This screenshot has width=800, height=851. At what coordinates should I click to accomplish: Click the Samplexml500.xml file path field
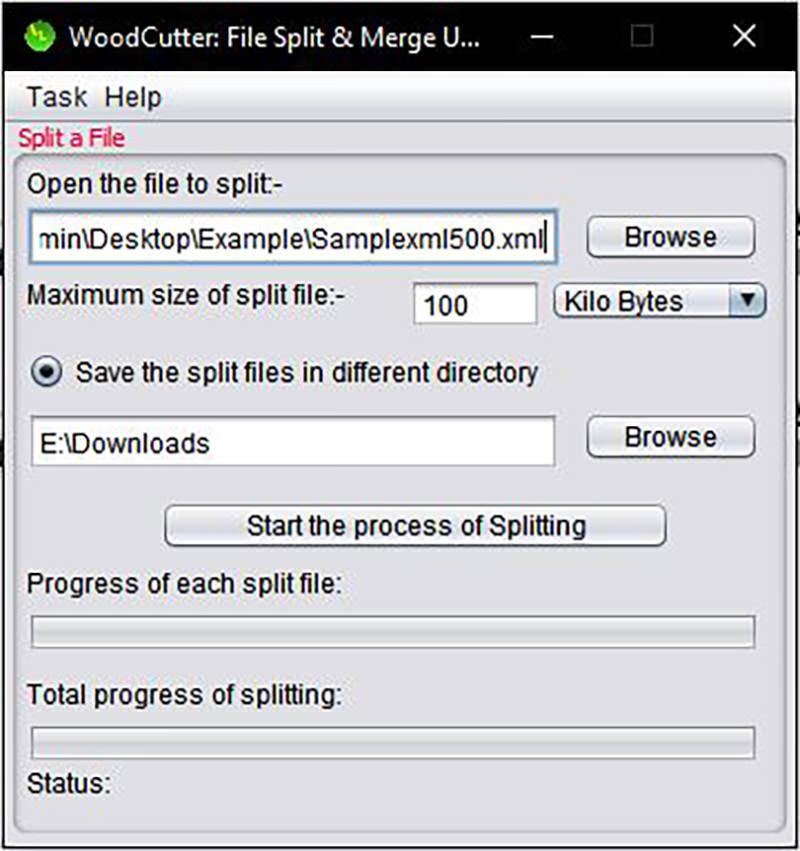pos(292,237)
